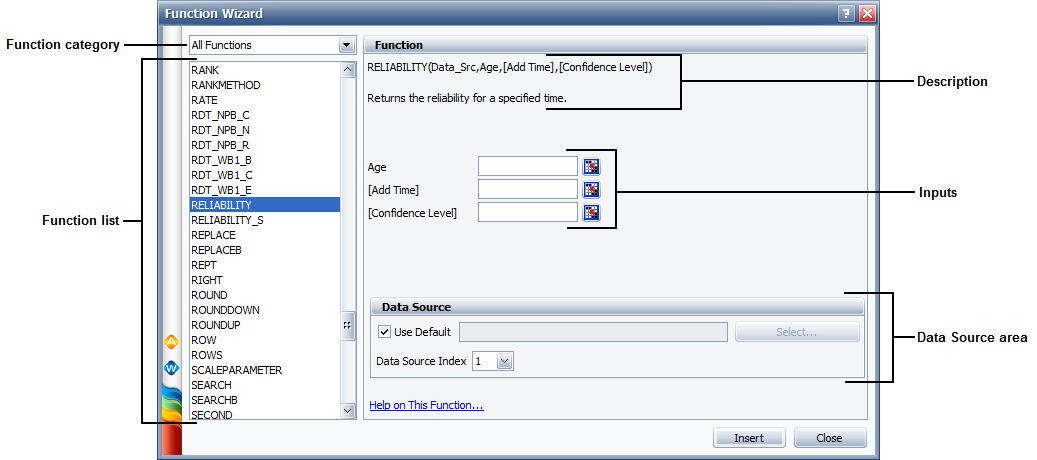The height and width of the screenshot is (460, 1037).
Task: Click the orange 'A' icon in the sidebar
Action: [171, 342]
